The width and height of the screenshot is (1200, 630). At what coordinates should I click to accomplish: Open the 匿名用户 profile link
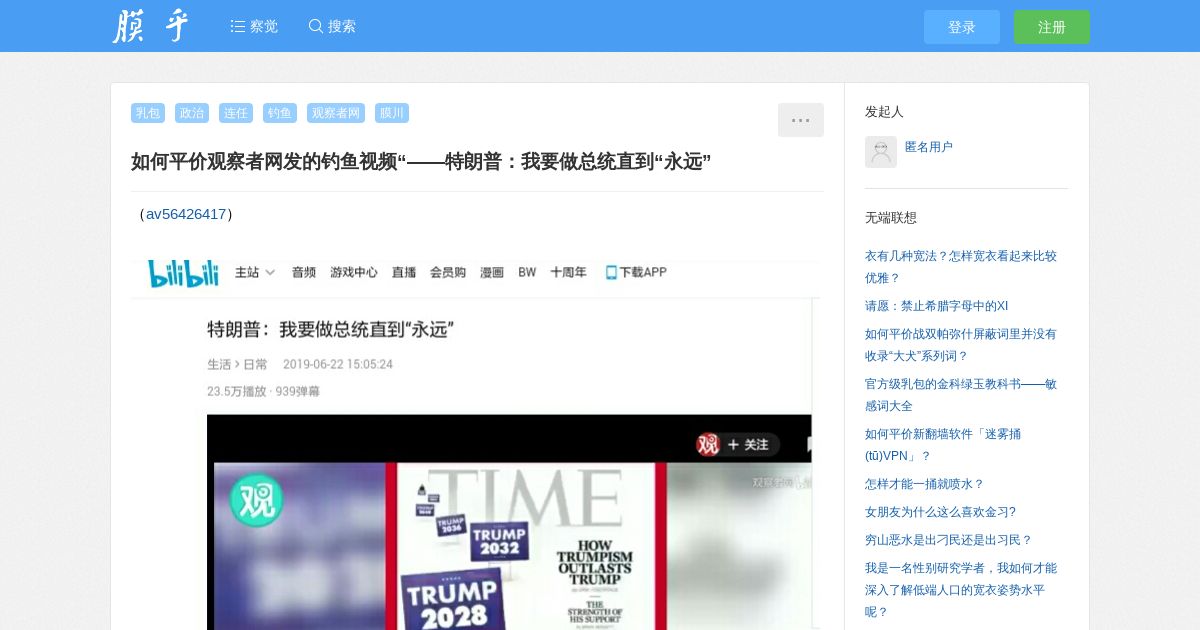pos(929,147)
